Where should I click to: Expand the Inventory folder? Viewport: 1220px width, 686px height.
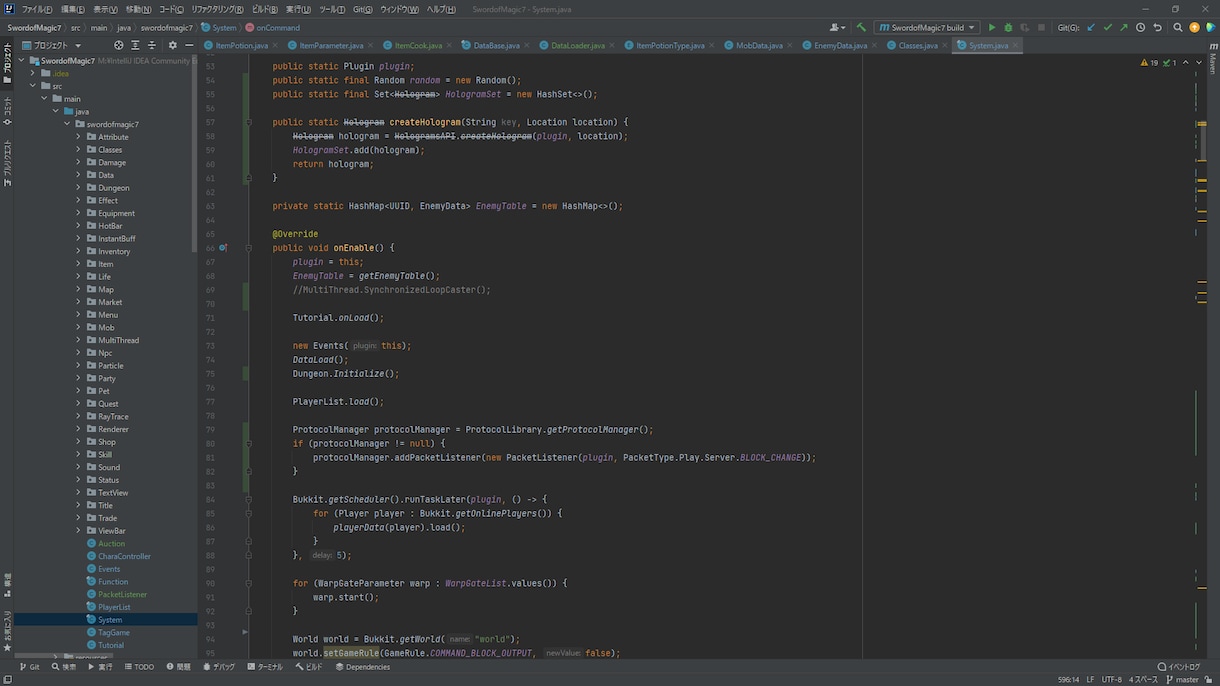(x=79, y=251)
